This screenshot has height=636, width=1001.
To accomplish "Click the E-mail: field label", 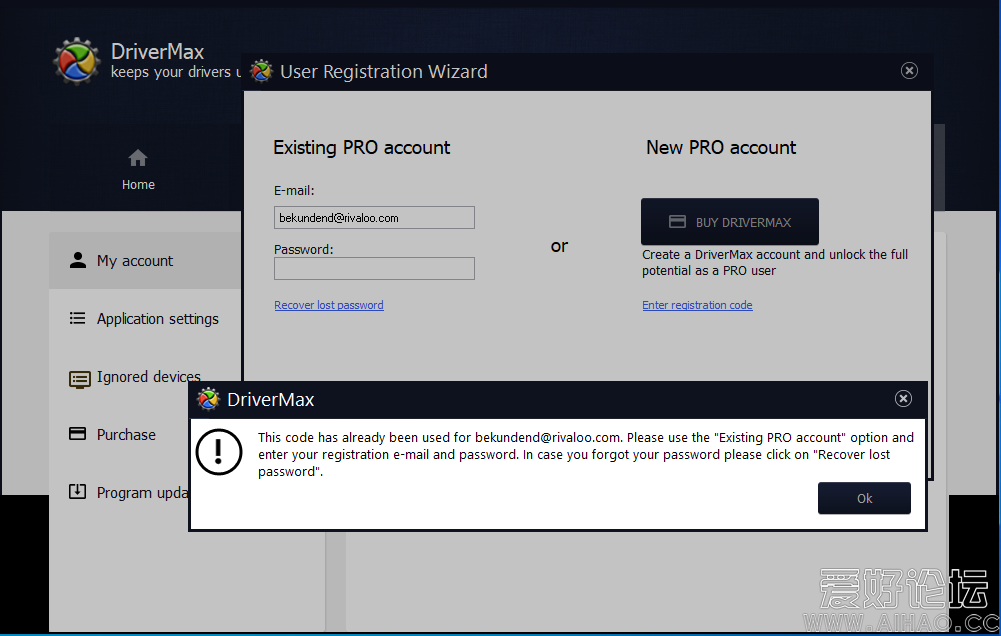I will tap(294, 190).
